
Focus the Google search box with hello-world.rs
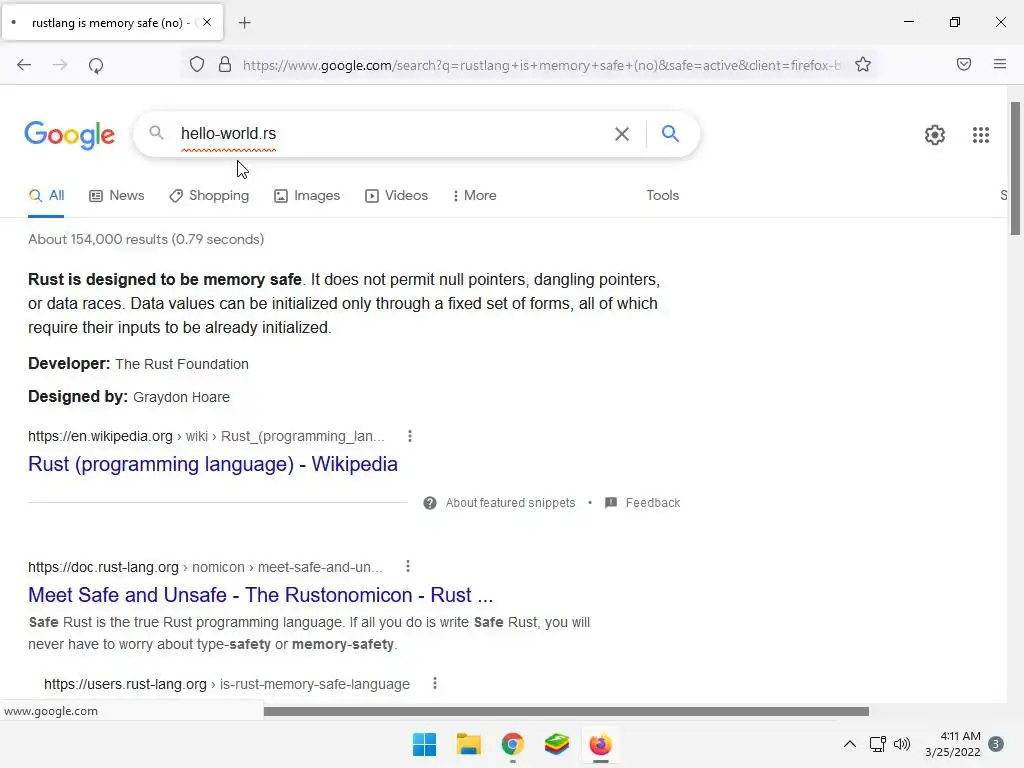point(392,134)
